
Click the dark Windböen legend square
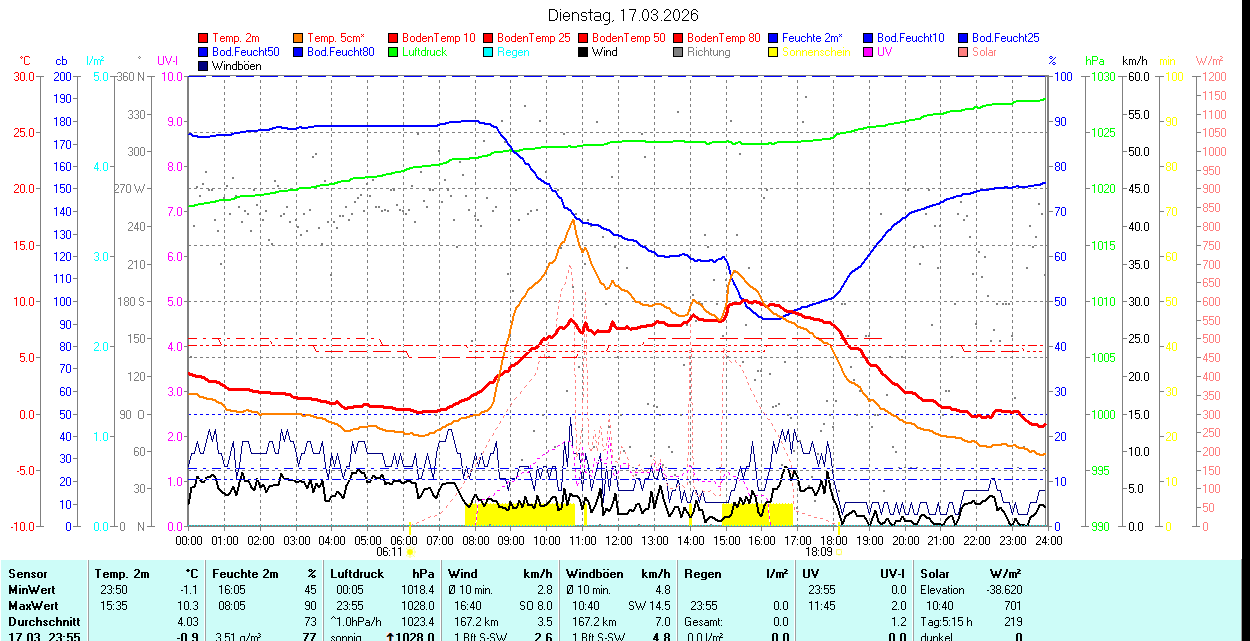204,66
